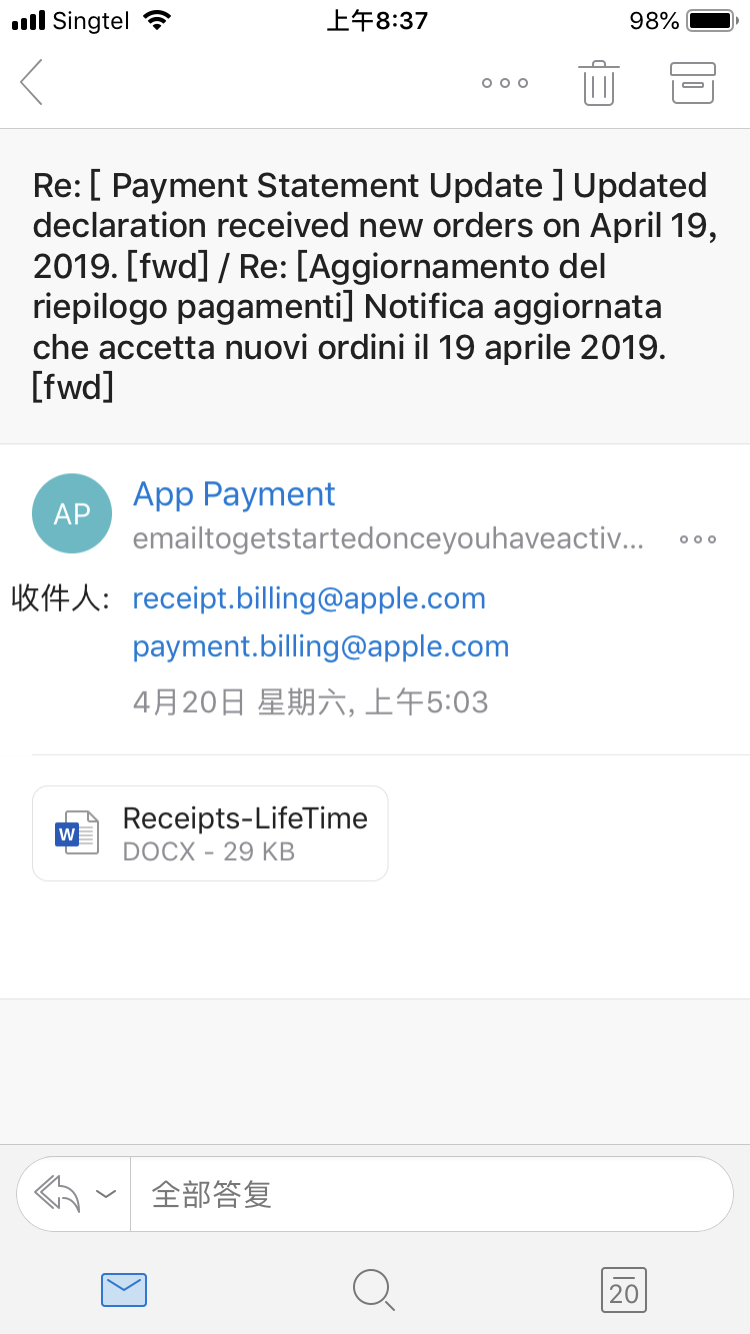Screen dimensions: 750x1334
Task: Tap the AP sender avatar
Action: coord(72,514)
